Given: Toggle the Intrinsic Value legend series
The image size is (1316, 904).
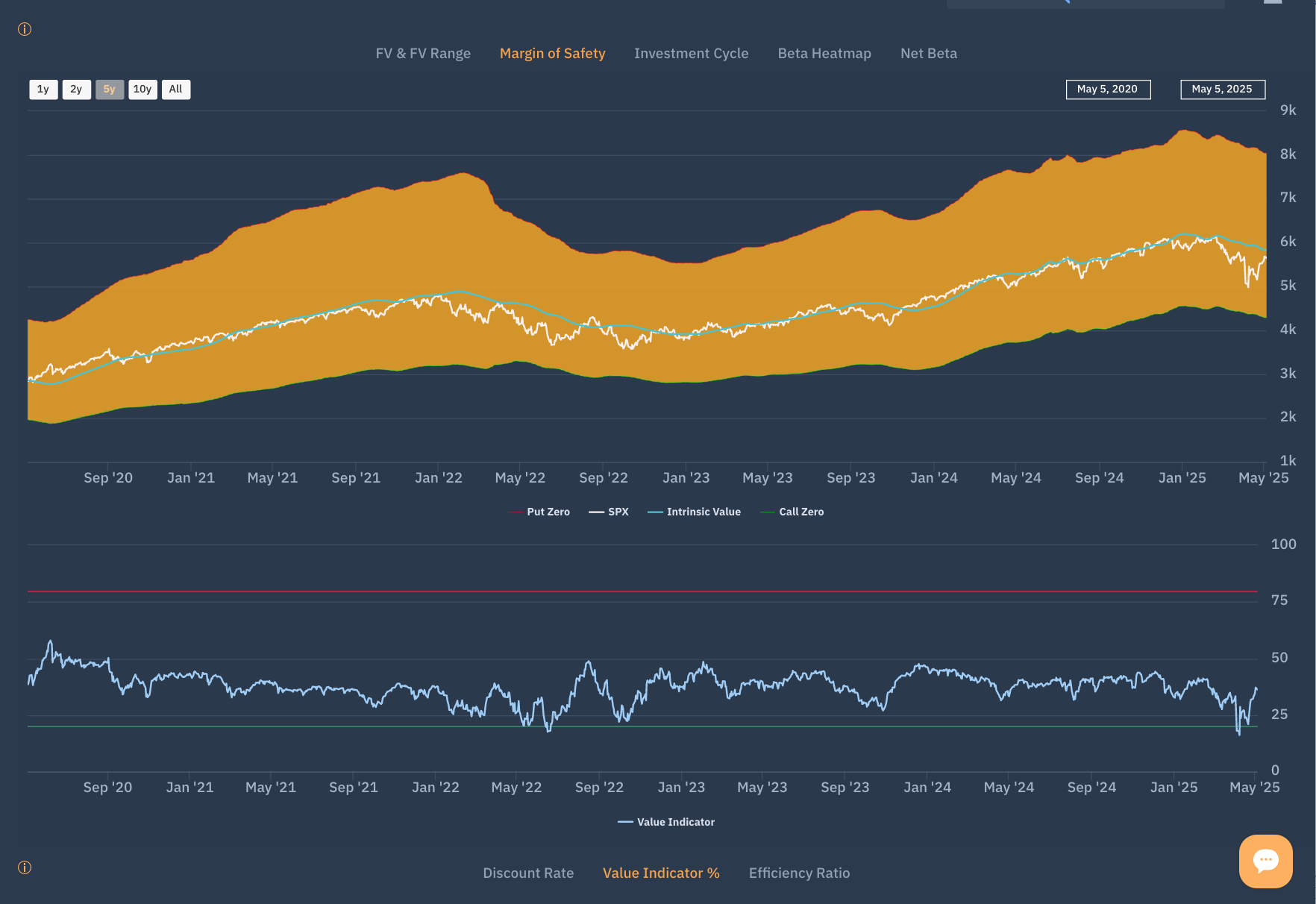Looking at the screenshot, I should [x=694, y=512].
